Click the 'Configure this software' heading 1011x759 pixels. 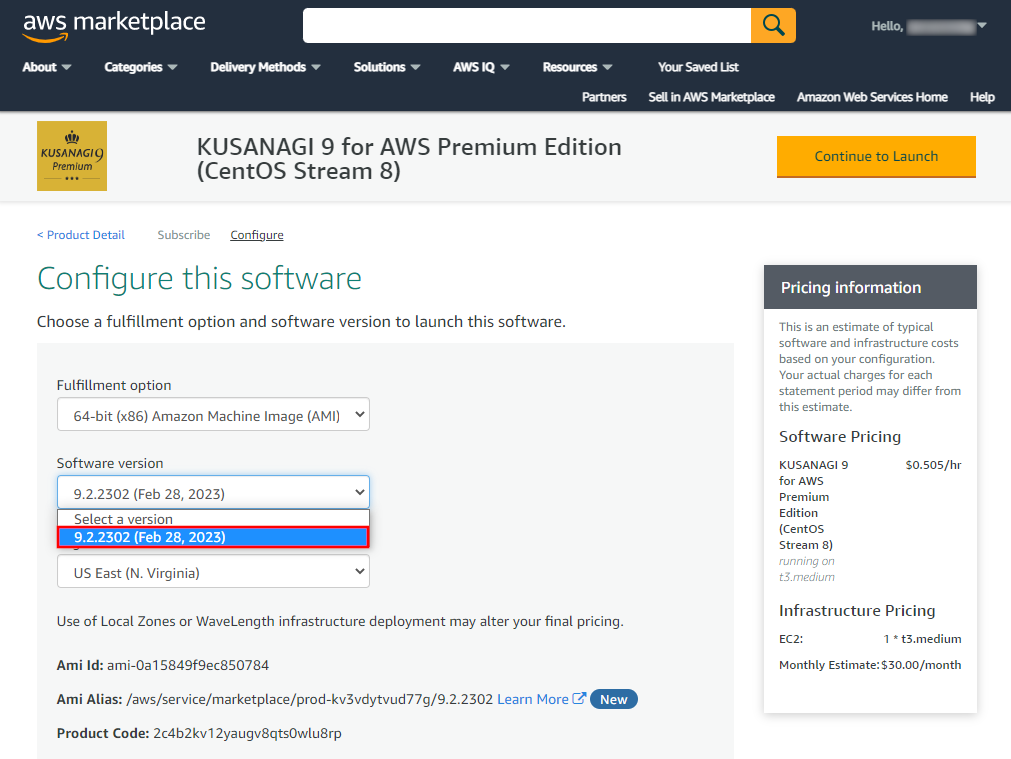click(x=199, y=279)
